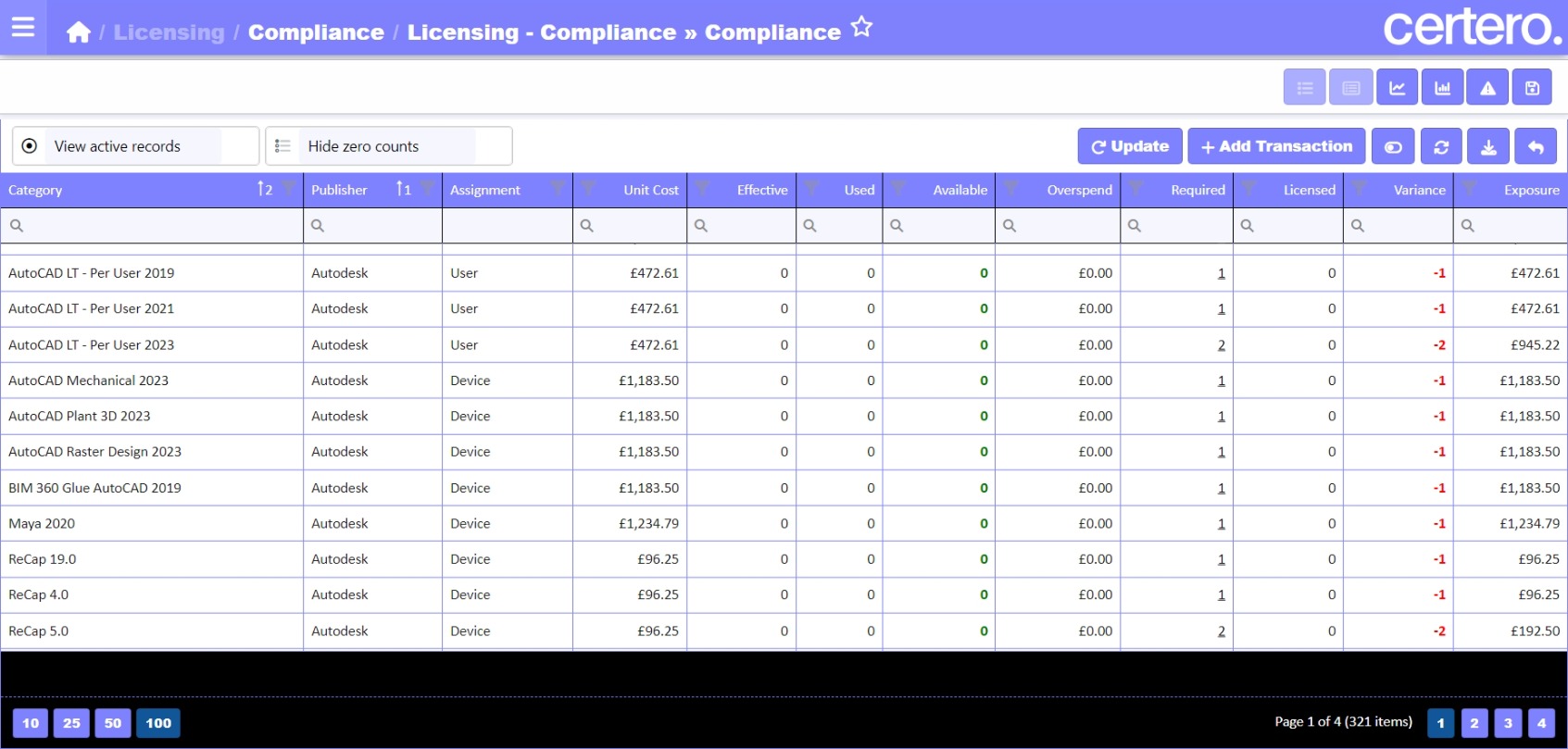This screenshot has height=749, width=1568.
Task: Click the refresh arrows icon button
Action: [x=1441, y=146]
